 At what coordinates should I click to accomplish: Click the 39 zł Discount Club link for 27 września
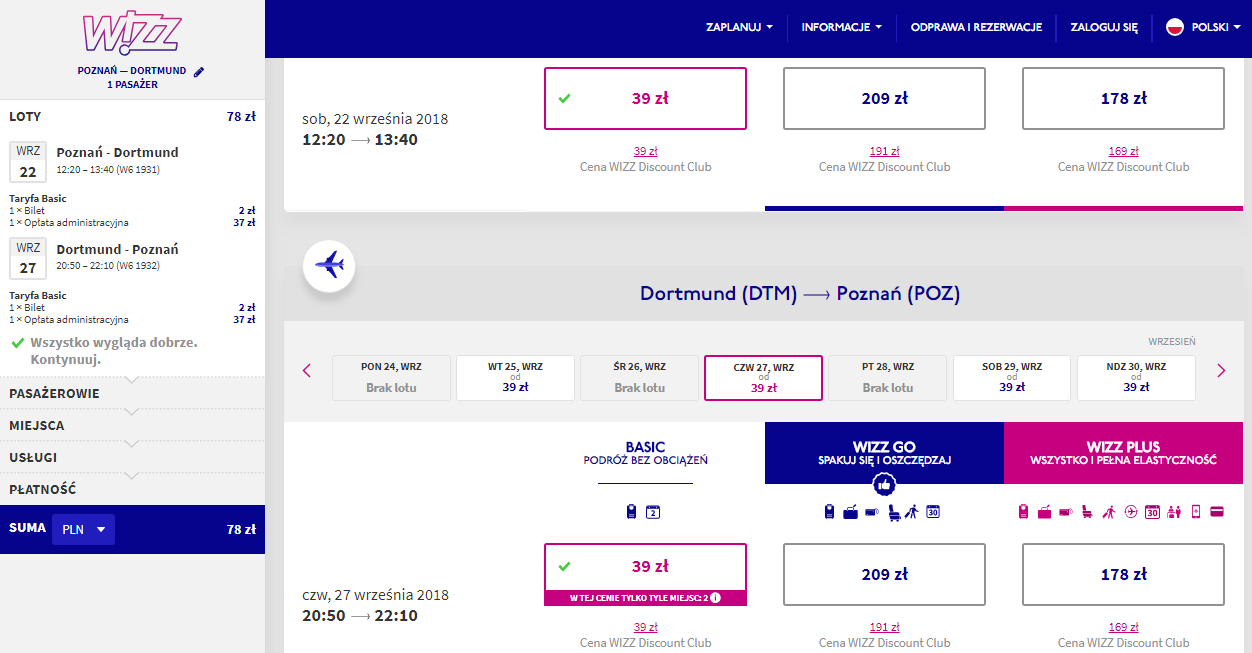(646, 628)
